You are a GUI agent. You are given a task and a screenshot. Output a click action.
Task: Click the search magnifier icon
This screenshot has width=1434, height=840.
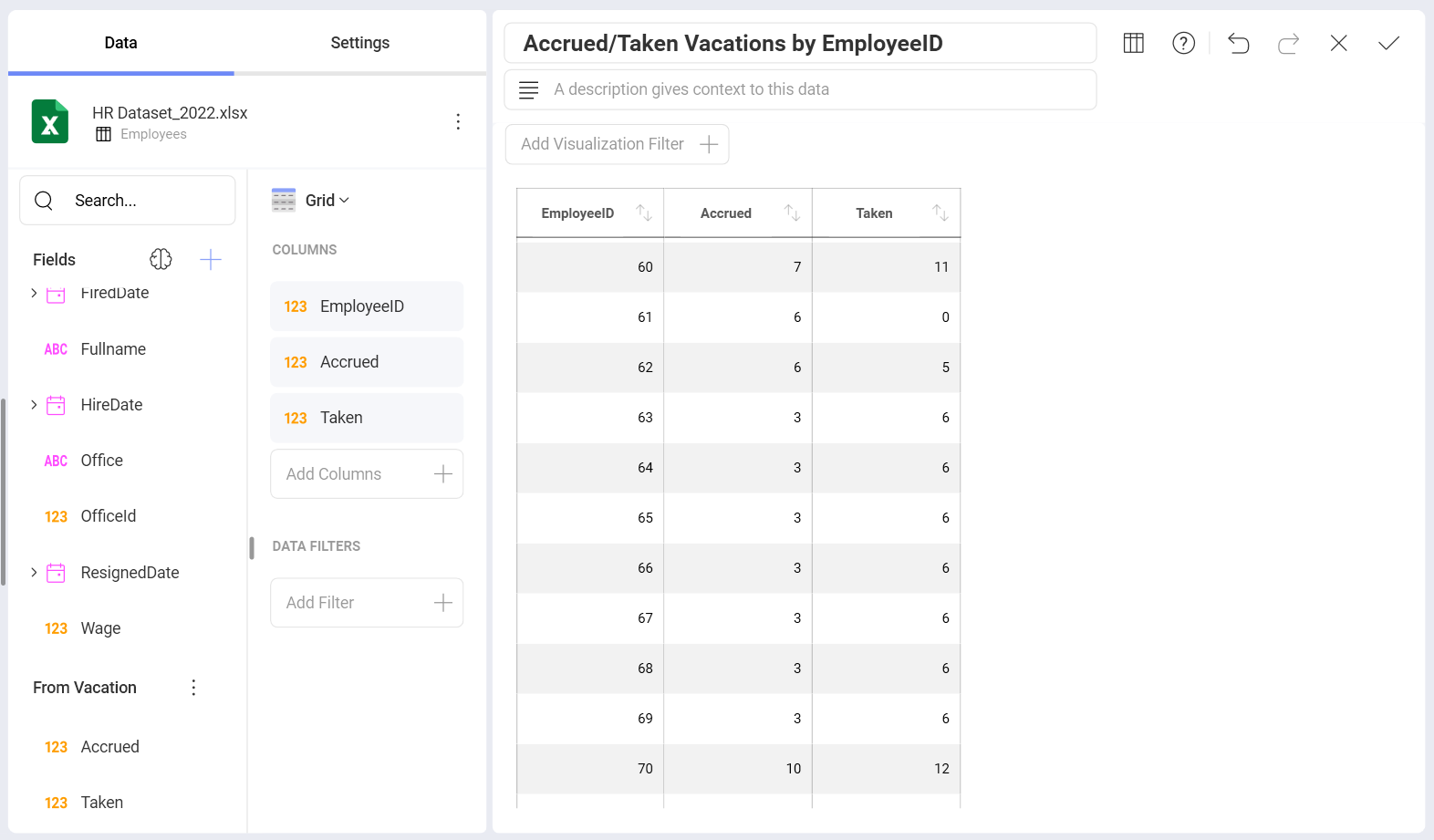(x=44, y=201)
